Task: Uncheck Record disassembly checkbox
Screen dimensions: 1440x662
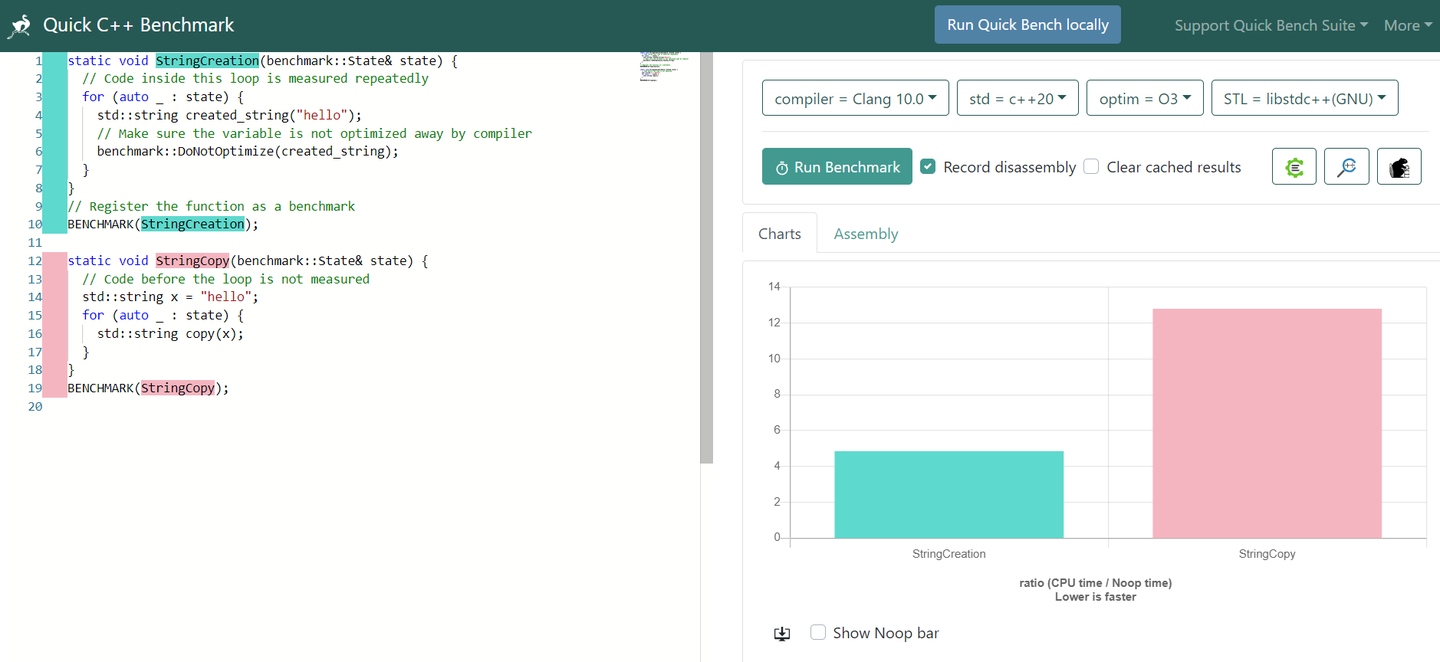Action: tap(928, 167)
